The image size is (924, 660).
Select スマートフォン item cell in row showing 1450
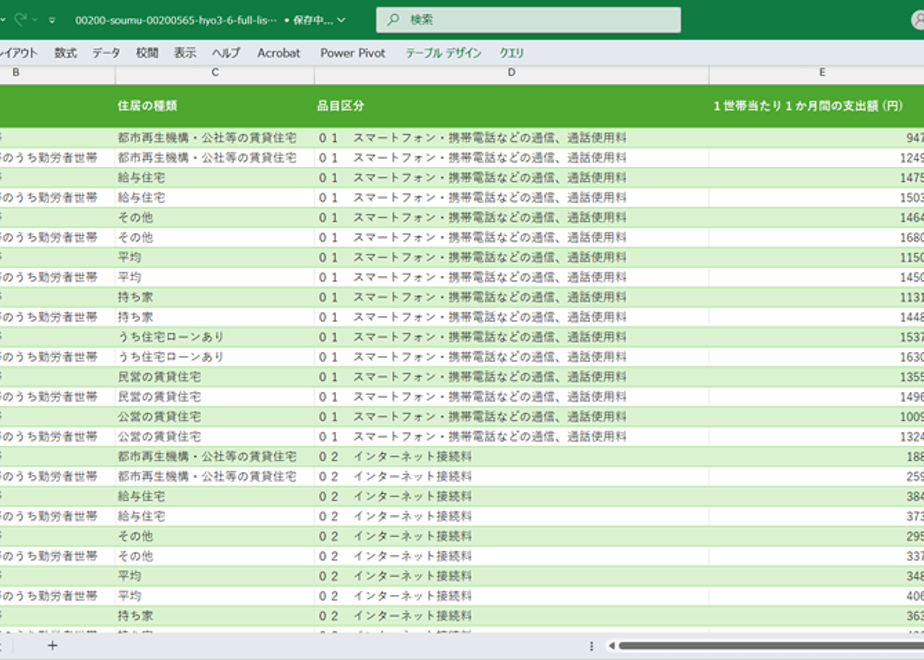pos(512,277)
